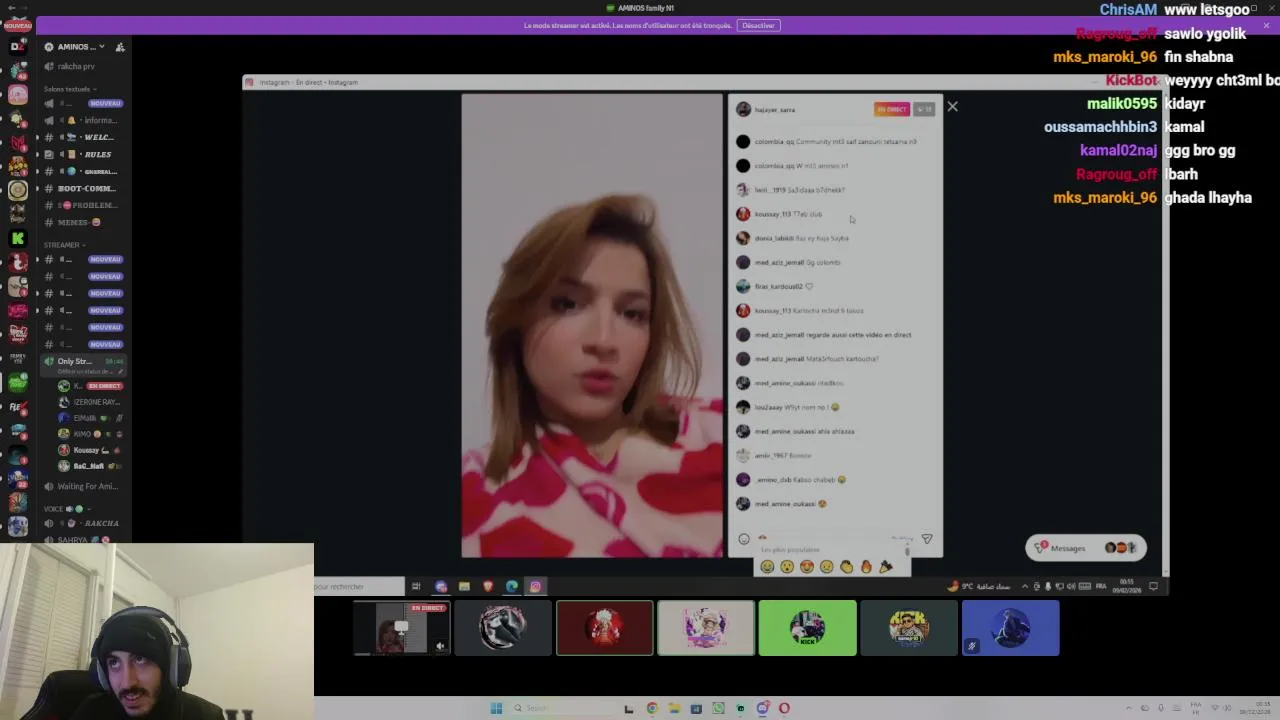
Task: Select user IZERONE RAY... in voice channel
Action: (x=88, y=402)
